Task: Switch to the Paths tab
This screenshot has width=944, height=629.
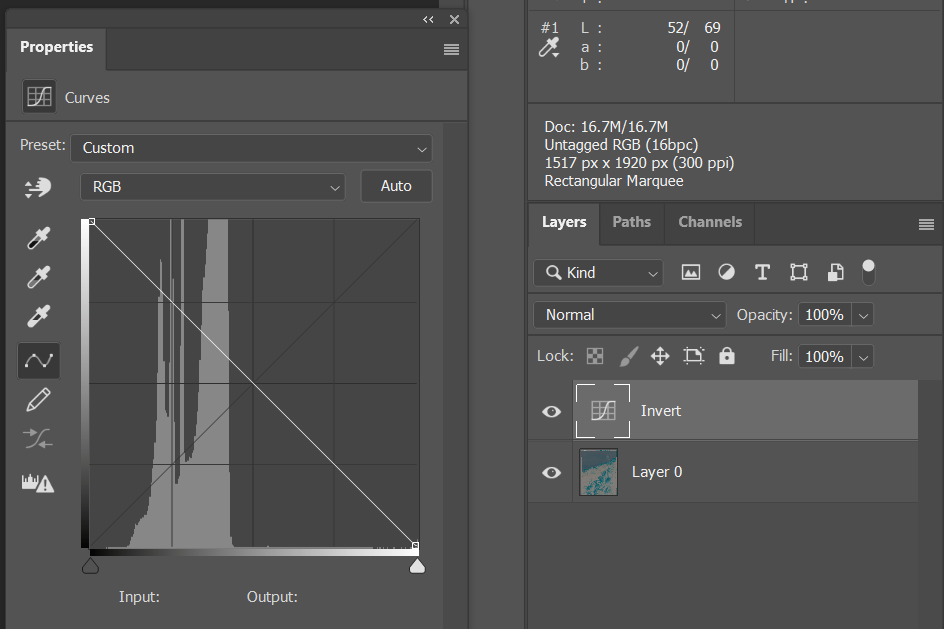Action: pyautogui.click(x=631, y=222)
